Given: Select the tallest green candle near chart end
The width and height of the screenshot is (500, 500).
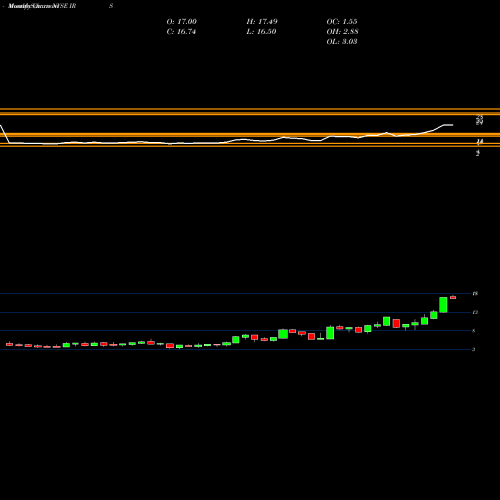Looking at the screenshot, I should 443,305.
